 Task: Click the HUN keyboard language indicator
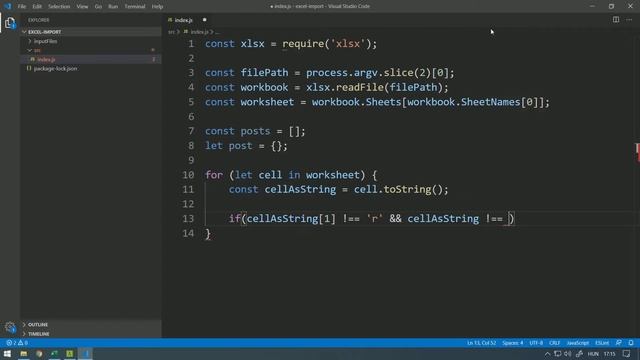tap(593, 354)
